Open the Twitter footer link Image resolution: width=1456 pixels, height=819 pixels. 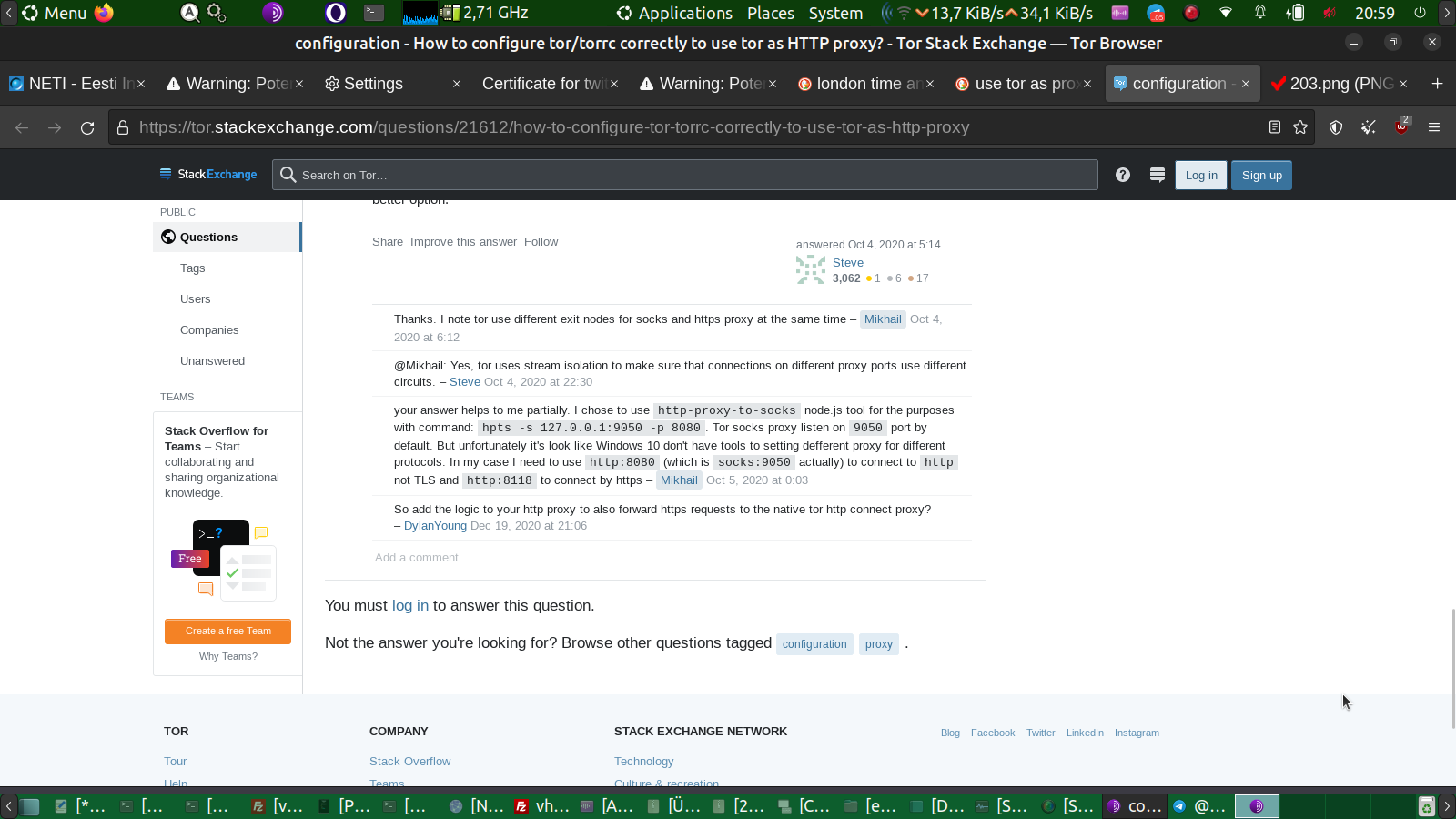coord(1041,733)
